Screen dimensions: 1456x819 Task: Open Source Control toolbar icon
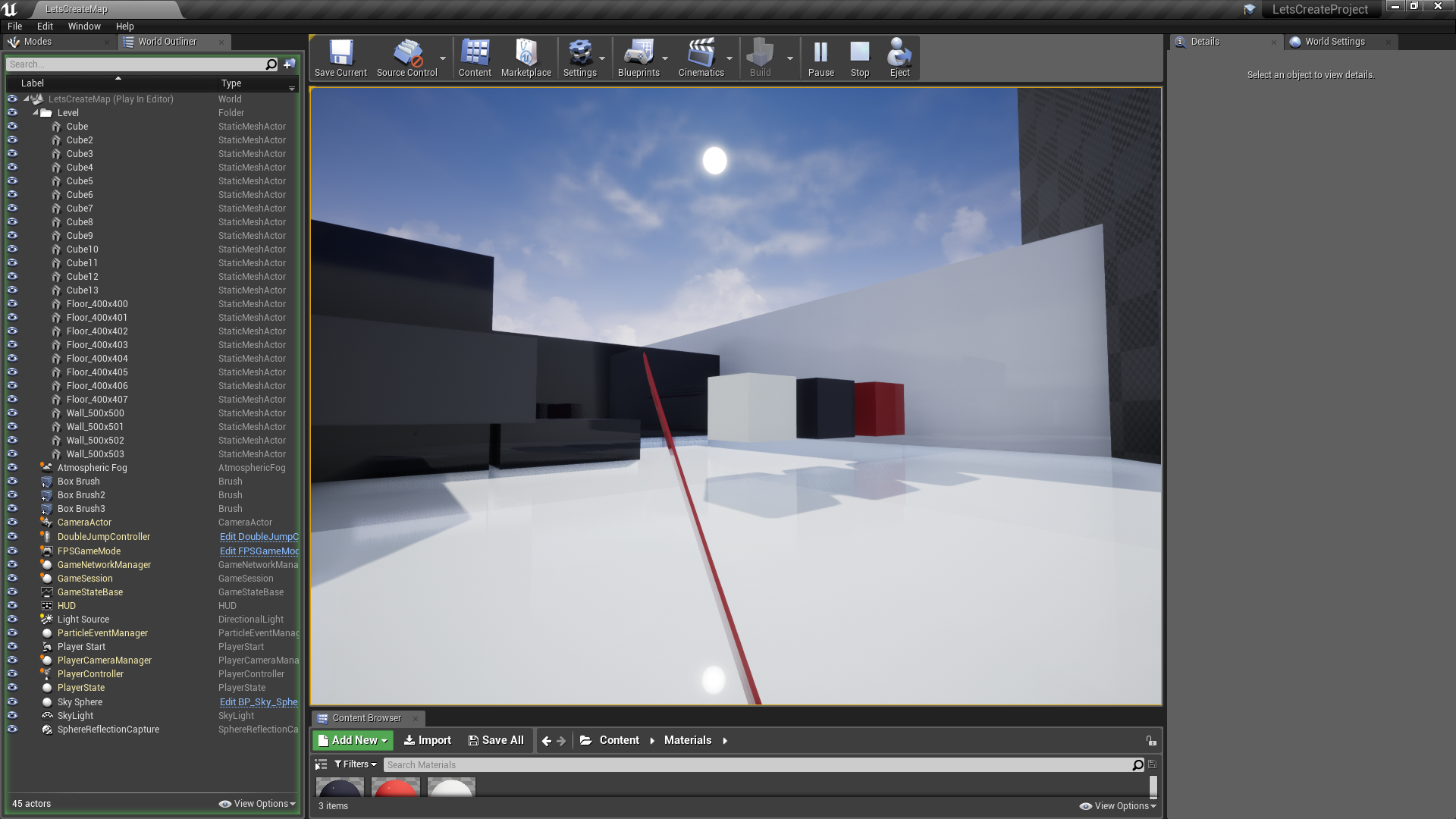[x=407, y=58]
